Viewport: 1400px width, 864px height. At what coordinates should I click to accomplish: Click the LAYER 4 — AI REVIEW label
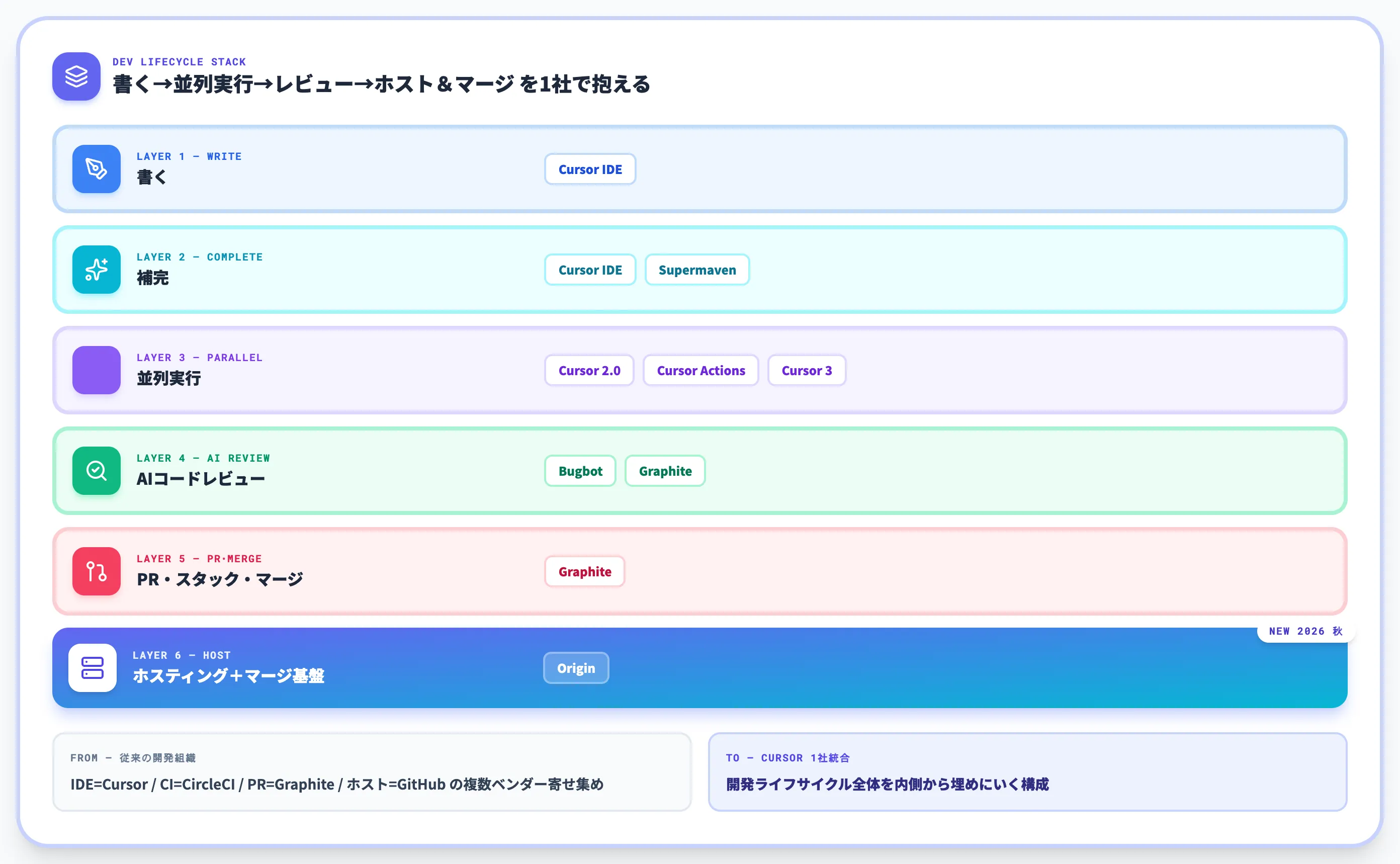click(x=203, y=458)
